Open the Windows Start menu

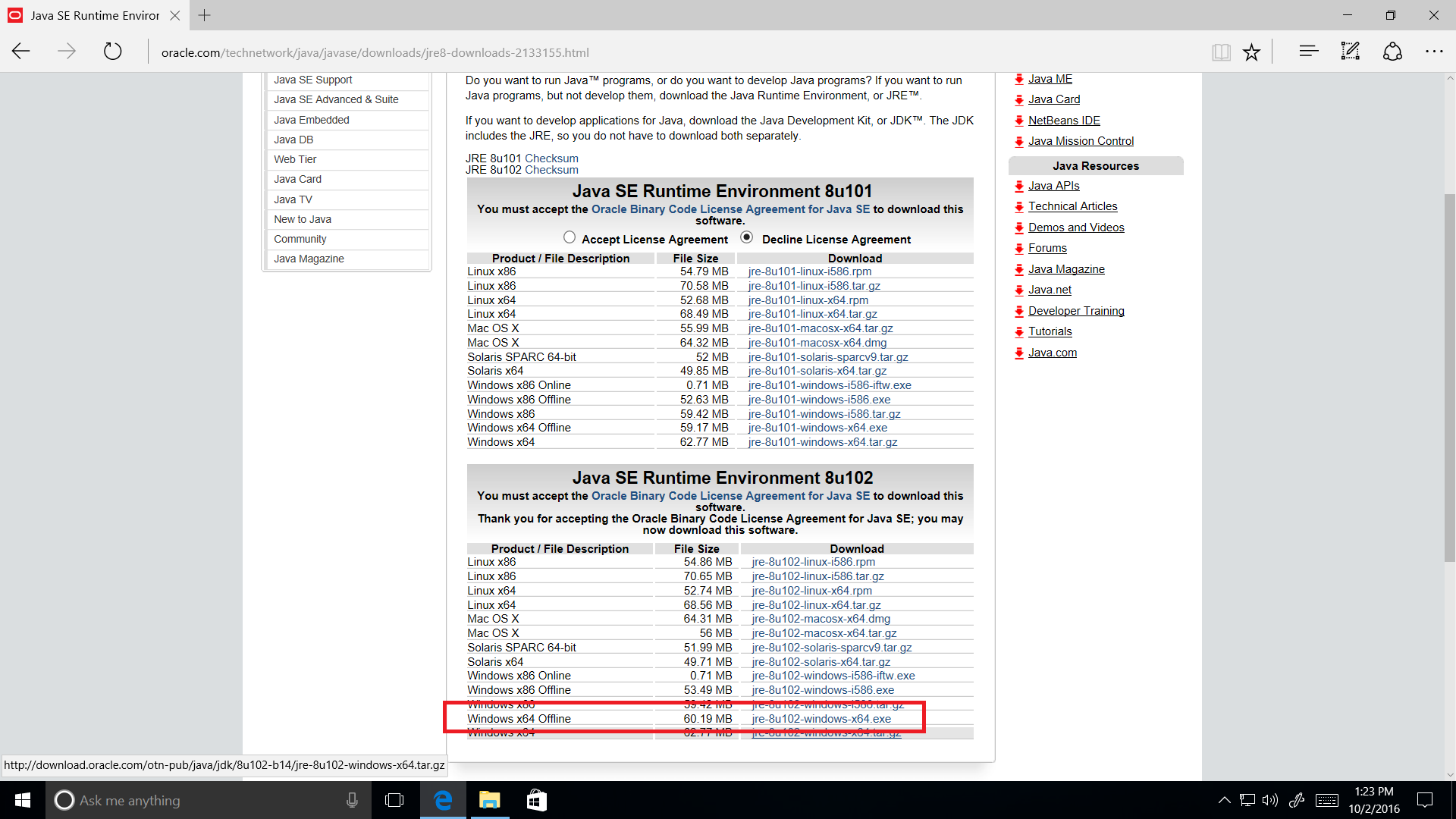(23, 800)
